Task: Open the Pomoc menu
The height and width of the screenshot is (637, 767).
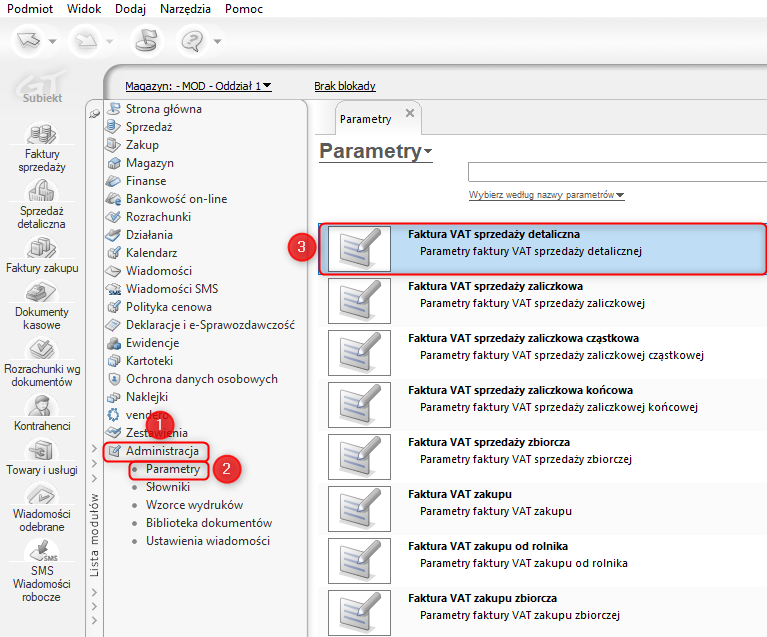Action: coord(244,9)
